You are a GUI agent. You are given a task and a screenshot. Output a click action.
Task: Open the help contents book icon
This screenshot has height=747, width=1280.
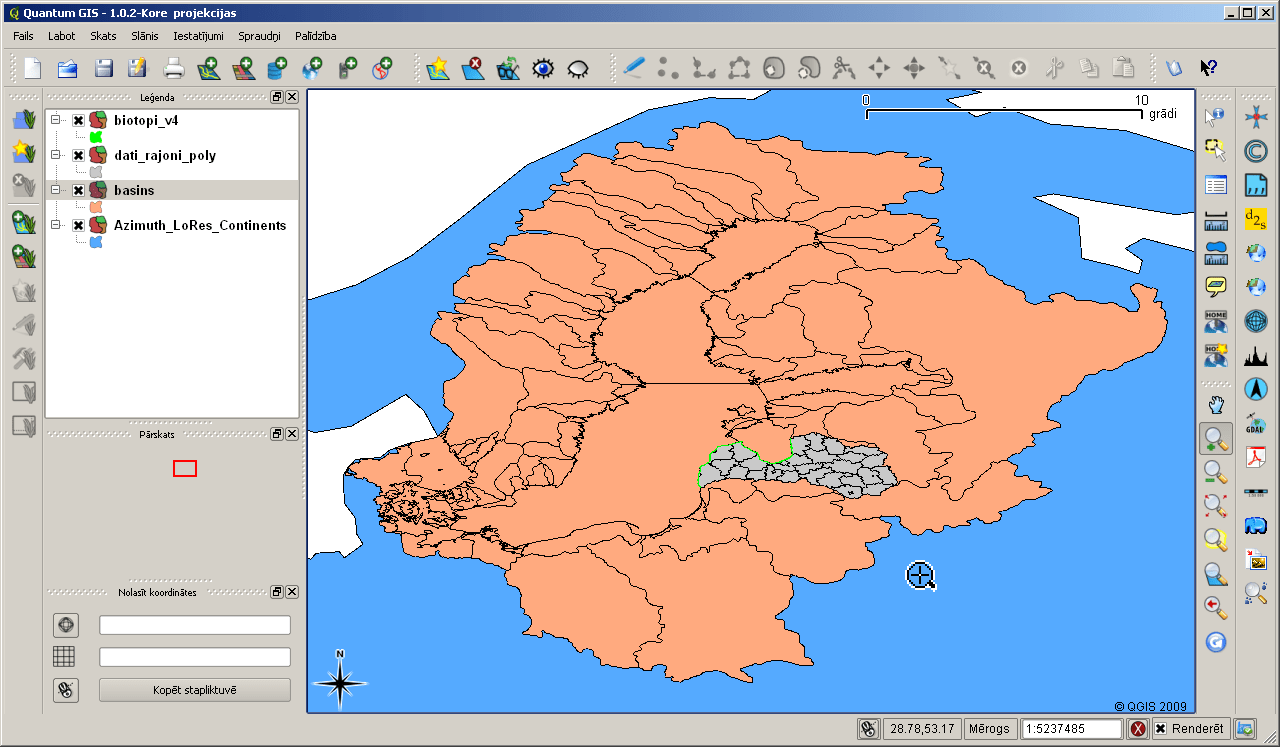click(1174, 68)
